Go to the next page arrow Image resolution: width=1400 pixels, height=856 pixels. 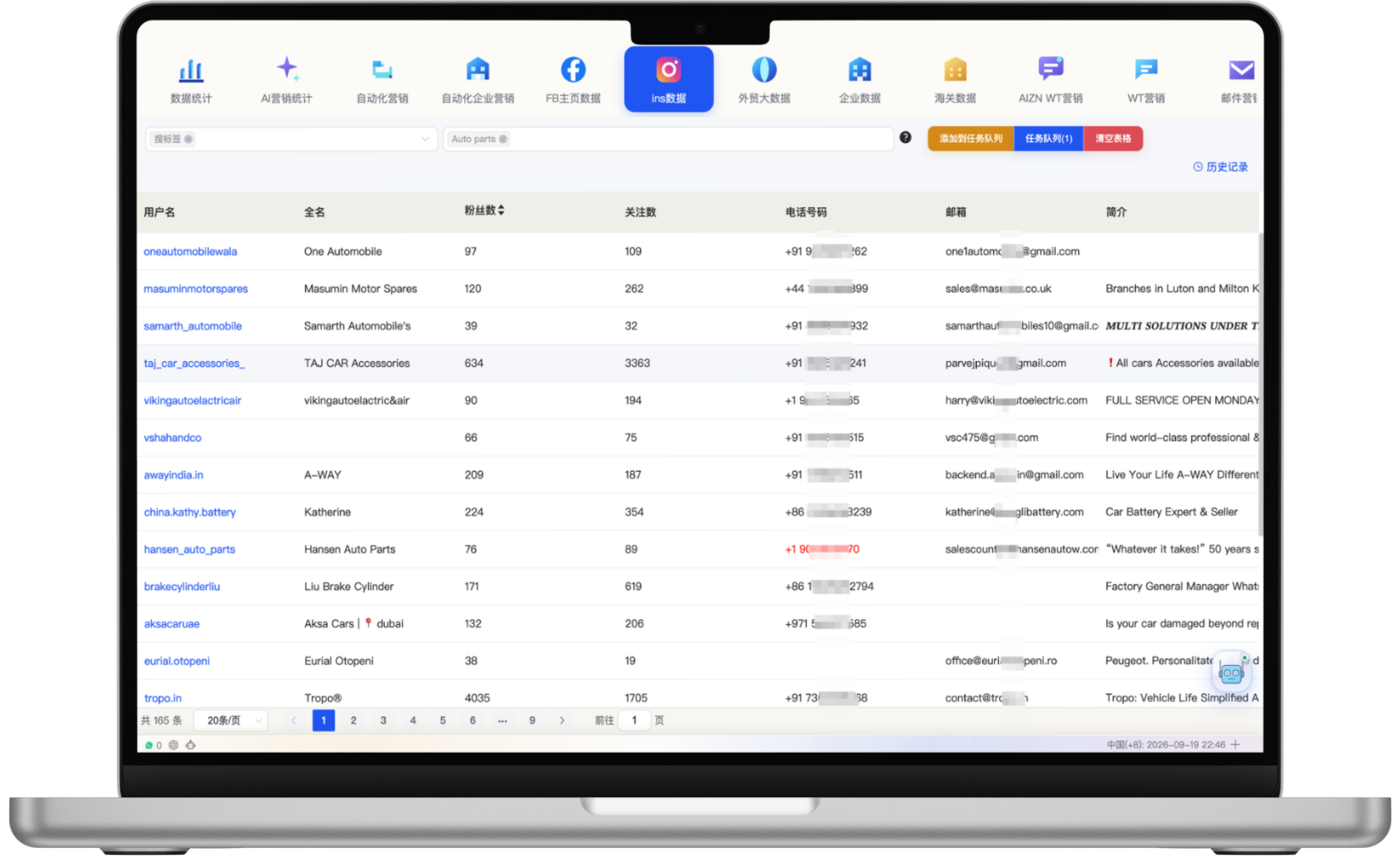(x=562, y=721)
